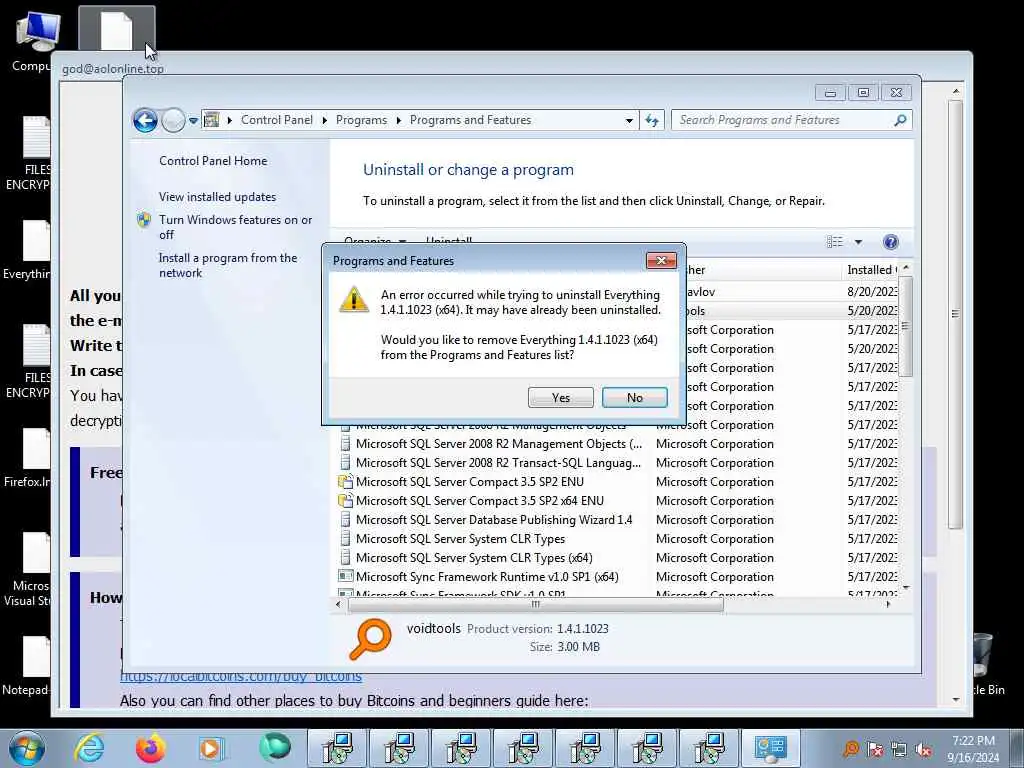Select Microsoft Sync Framework Runtime v1.0 SP1 (x64)

487,577
